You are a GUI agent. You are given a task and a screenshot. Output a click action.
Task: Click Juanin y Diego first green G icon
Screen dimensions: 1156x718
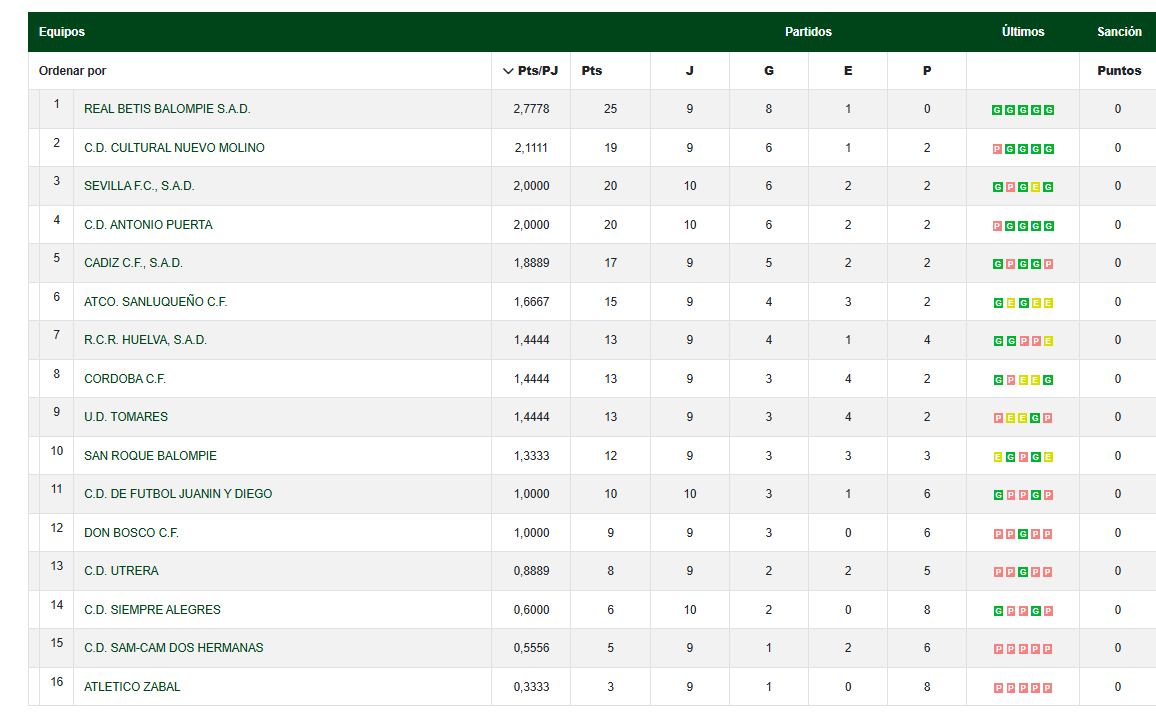pos(997,495)
